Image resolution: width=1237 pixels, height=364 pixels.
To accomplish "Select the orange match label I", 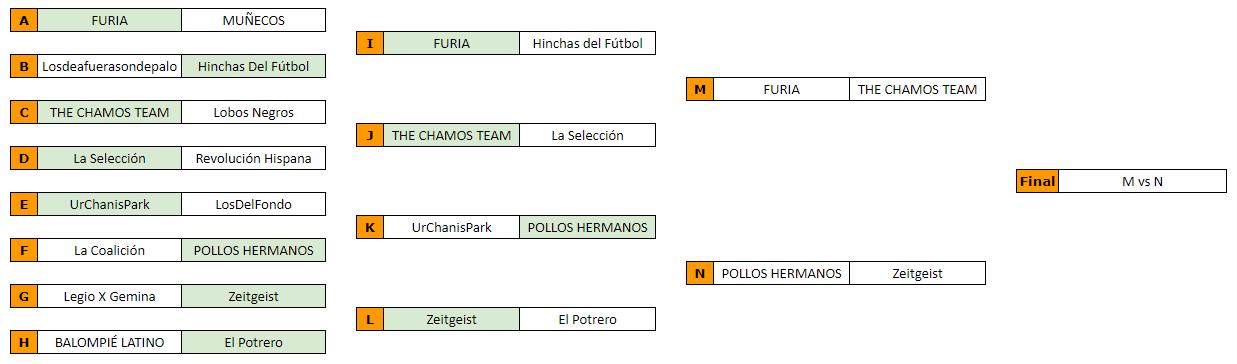I will 370,43.
